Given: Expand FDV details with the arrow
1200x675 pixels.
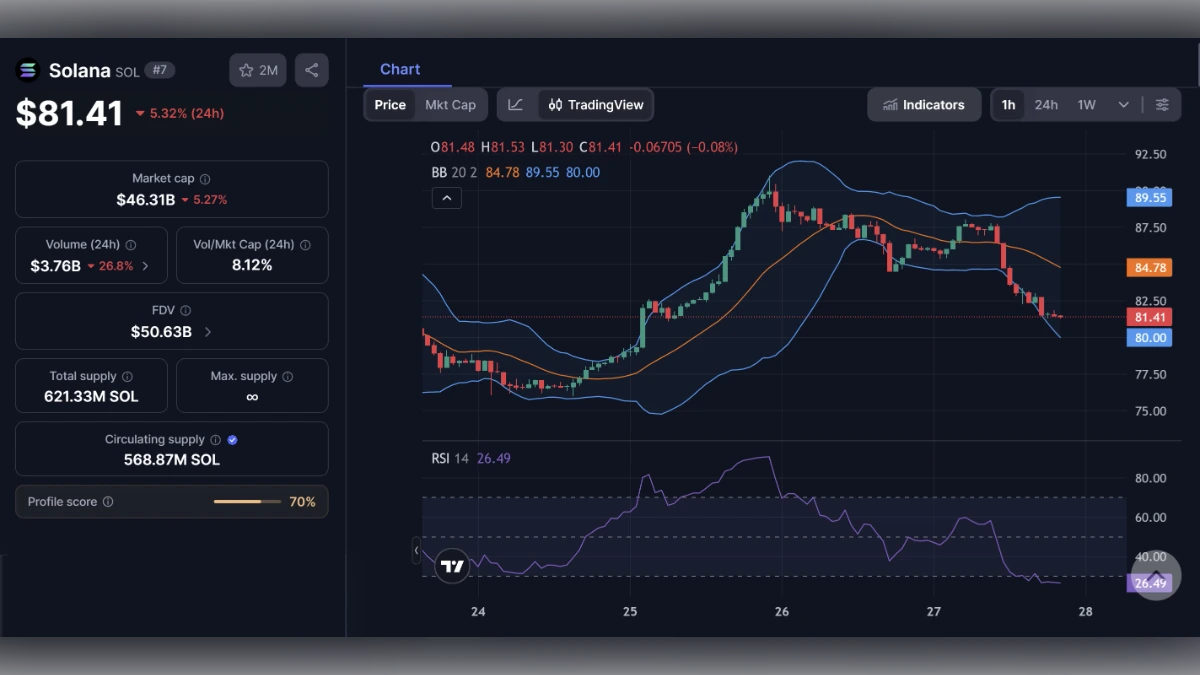Looking at the screenshot, I should coord(207,331).
